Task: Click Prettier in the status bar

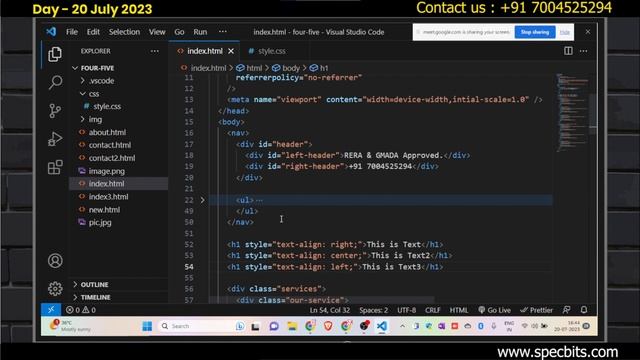Action: pyautogui.click(x=536, y=310)
